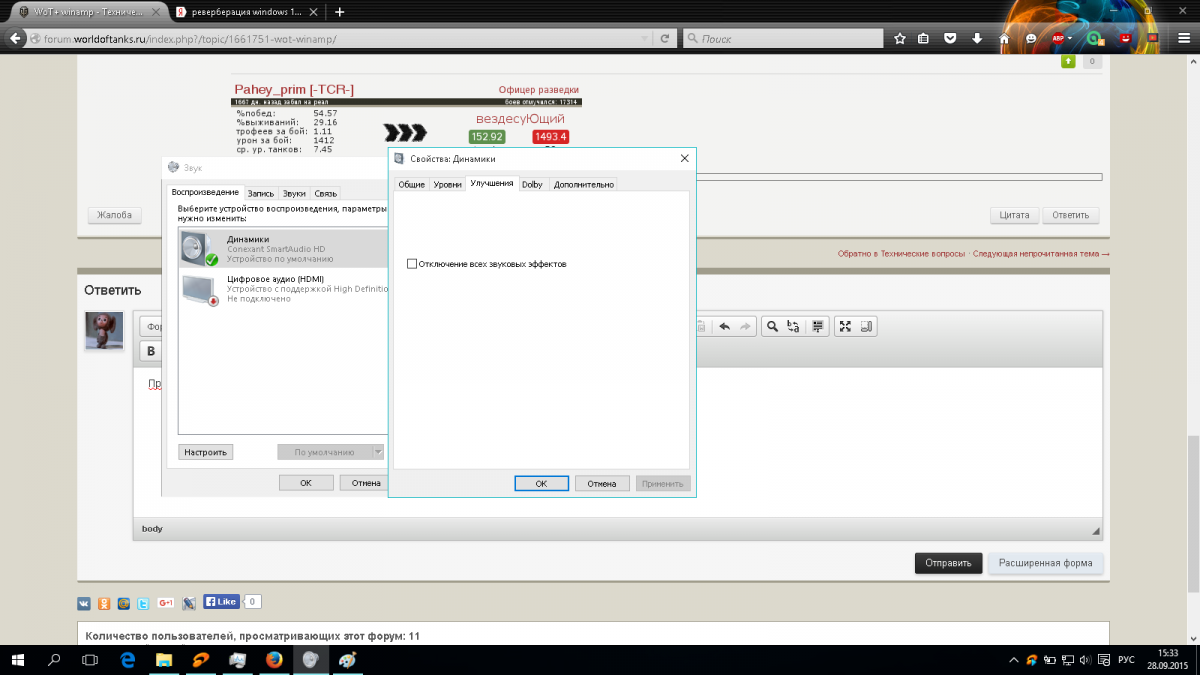This screenshot has height=675, width=1200.
Task: Click the Цитата button
Action: click(1015, 215)
